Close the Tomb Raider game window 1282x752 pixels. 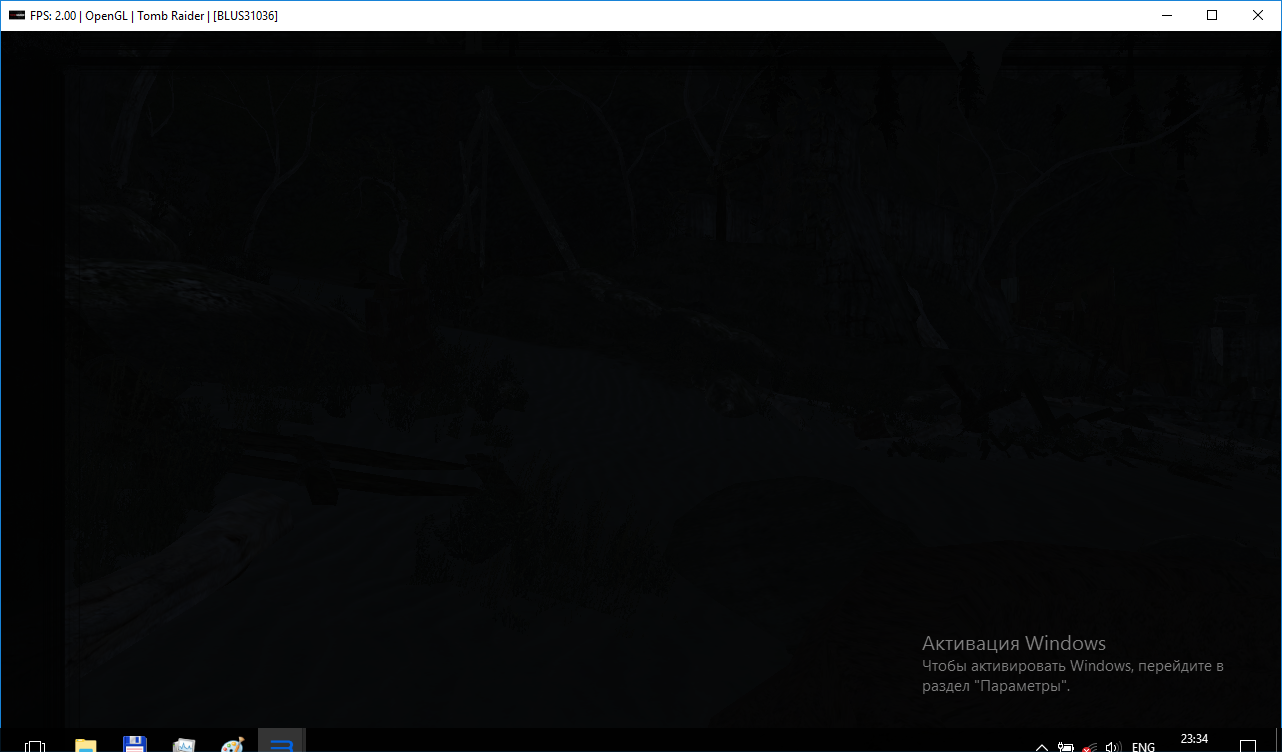click(1258, 15)
